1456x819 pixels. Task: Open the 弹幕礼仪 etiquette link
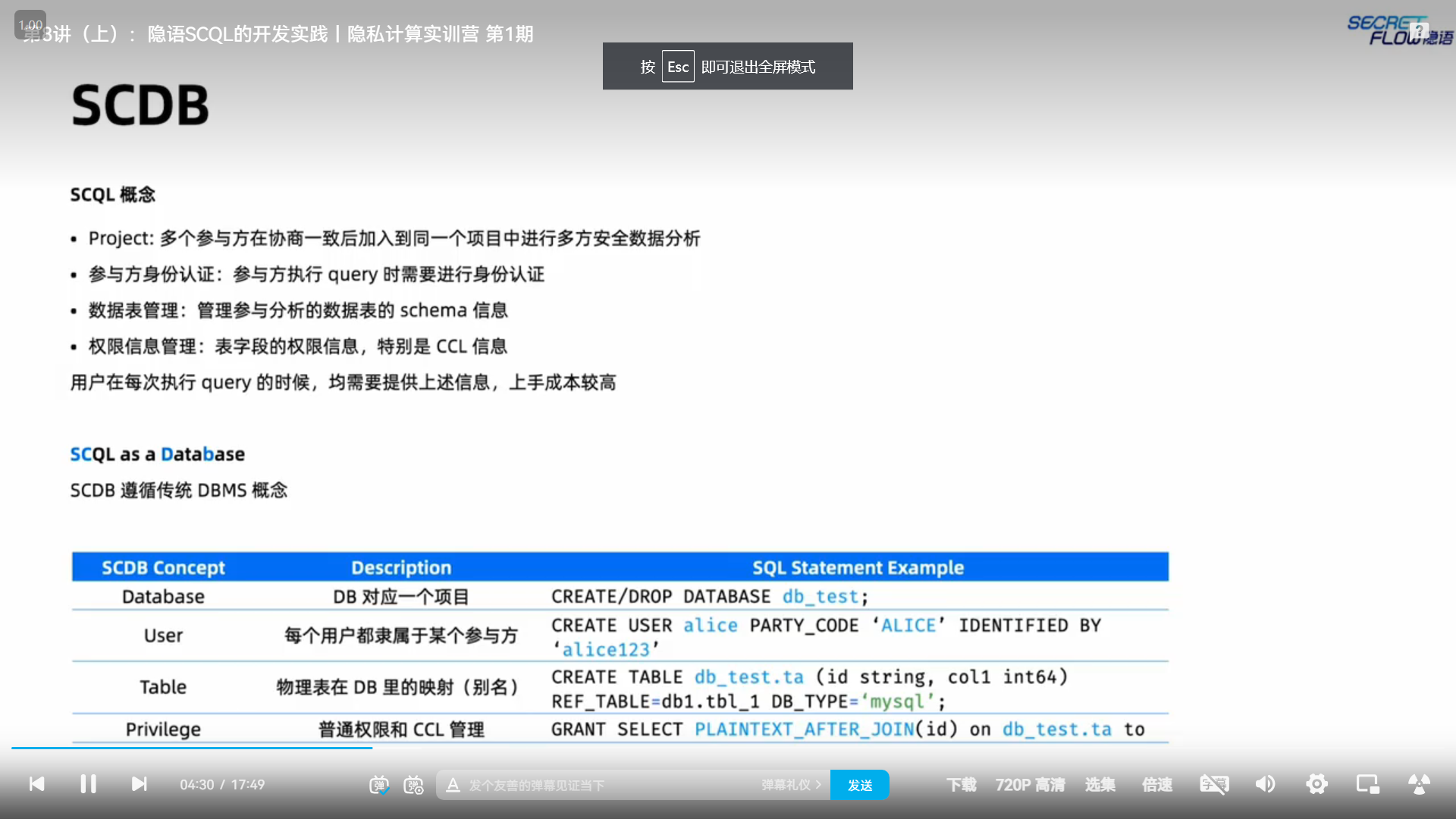(x=791, y=785)
